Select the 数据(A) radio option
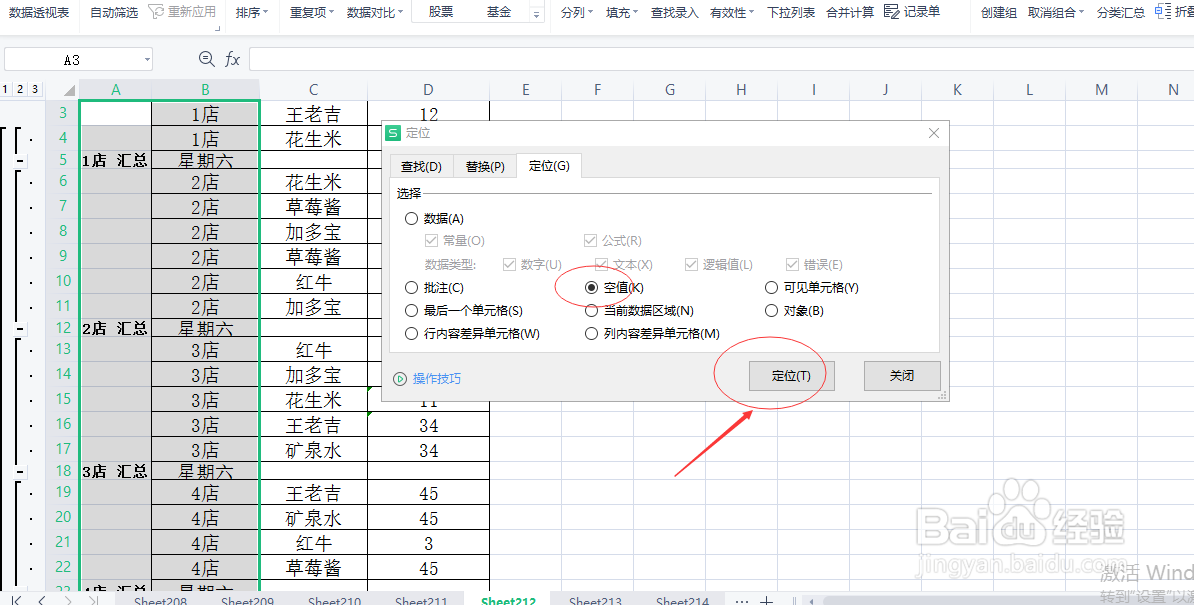The width and height of the screenshot is (1194, 605). 411,219
